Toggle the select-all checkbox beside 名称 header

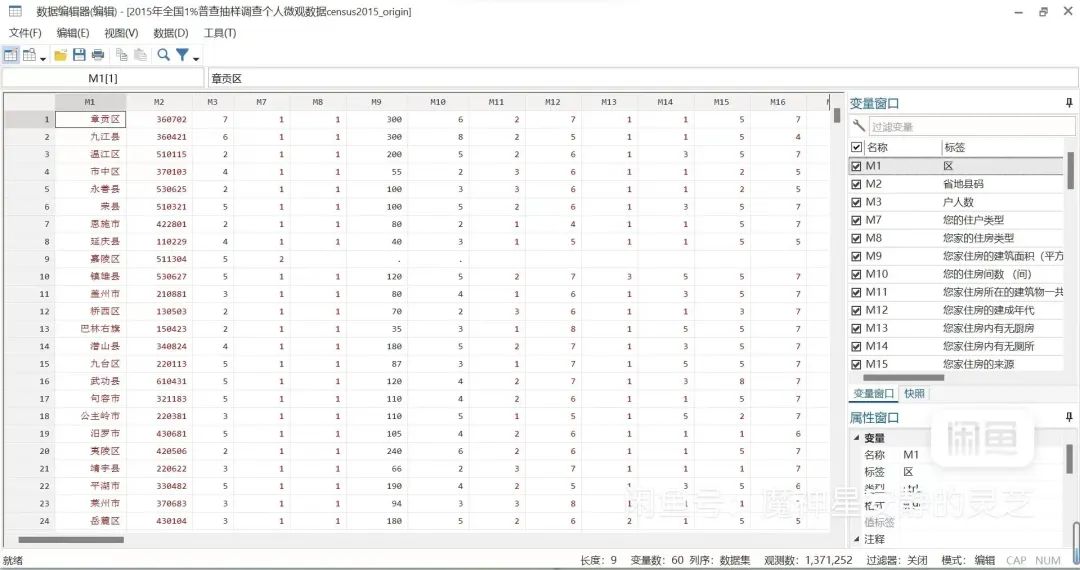(x=856, y=147)
